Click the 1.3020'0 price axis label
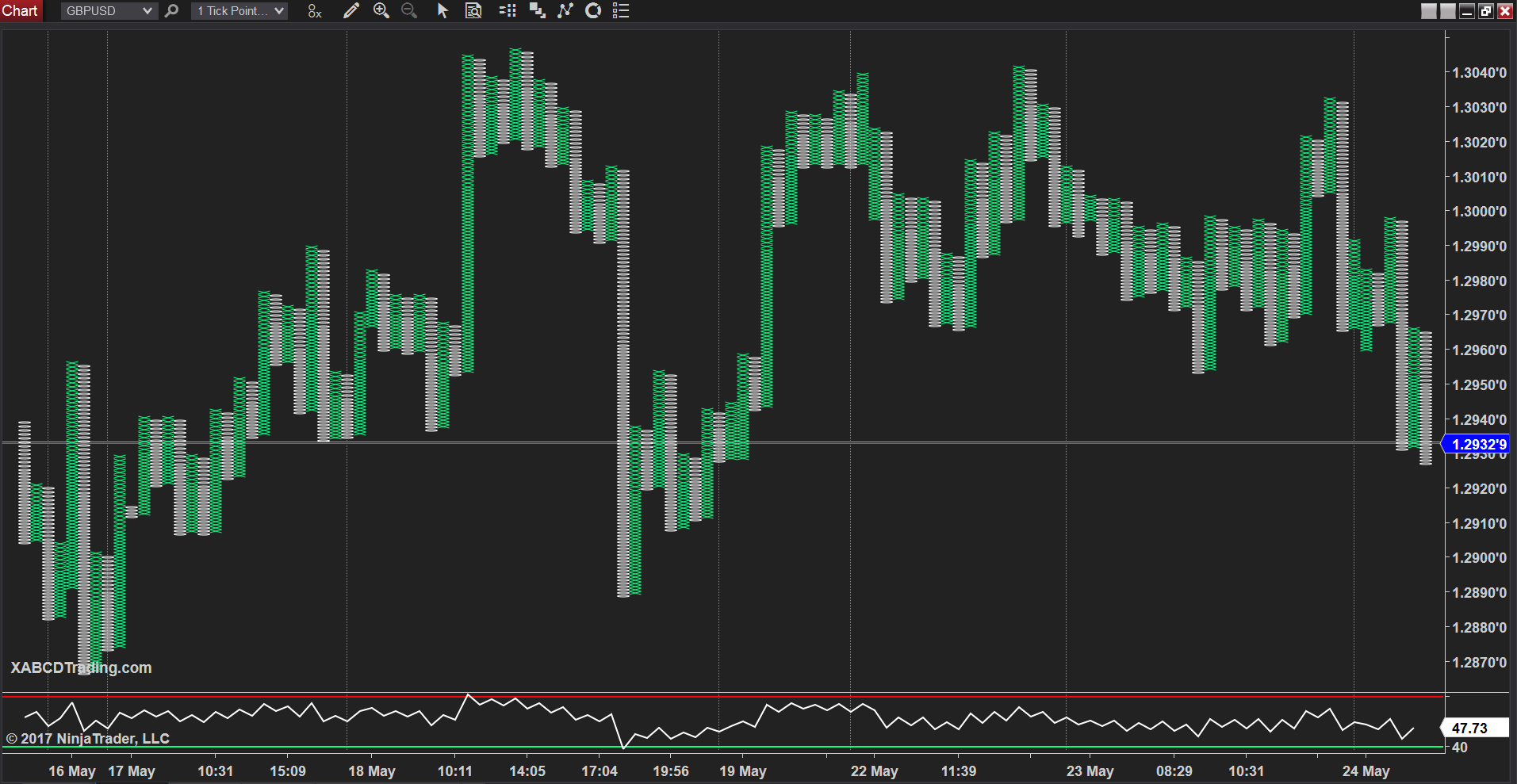The height and width of the screenshot is (784, 1517). (1480, 143)
